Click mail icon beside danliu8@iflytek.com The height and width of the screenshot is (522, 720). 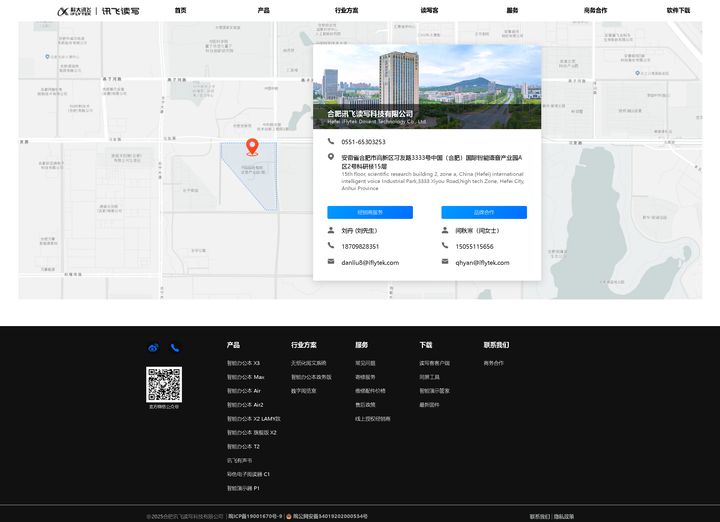coord(331,262)
